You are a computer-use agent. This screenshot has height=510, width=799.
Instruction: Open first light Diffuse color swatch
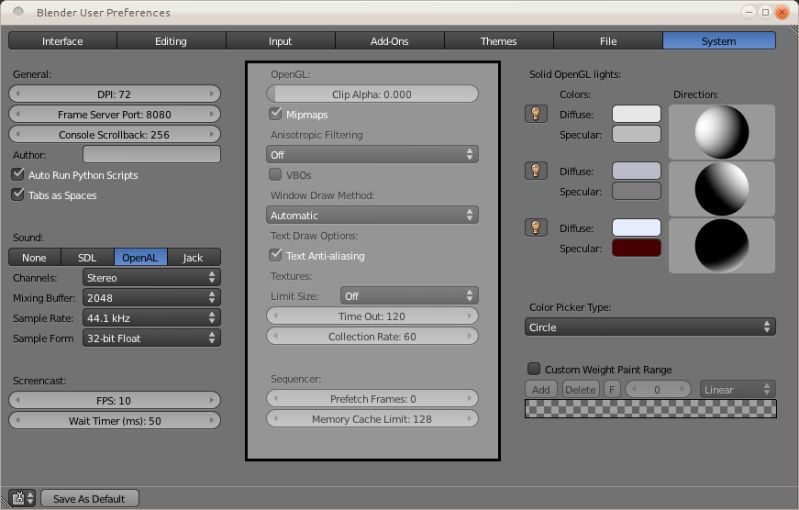pos(636,114)
